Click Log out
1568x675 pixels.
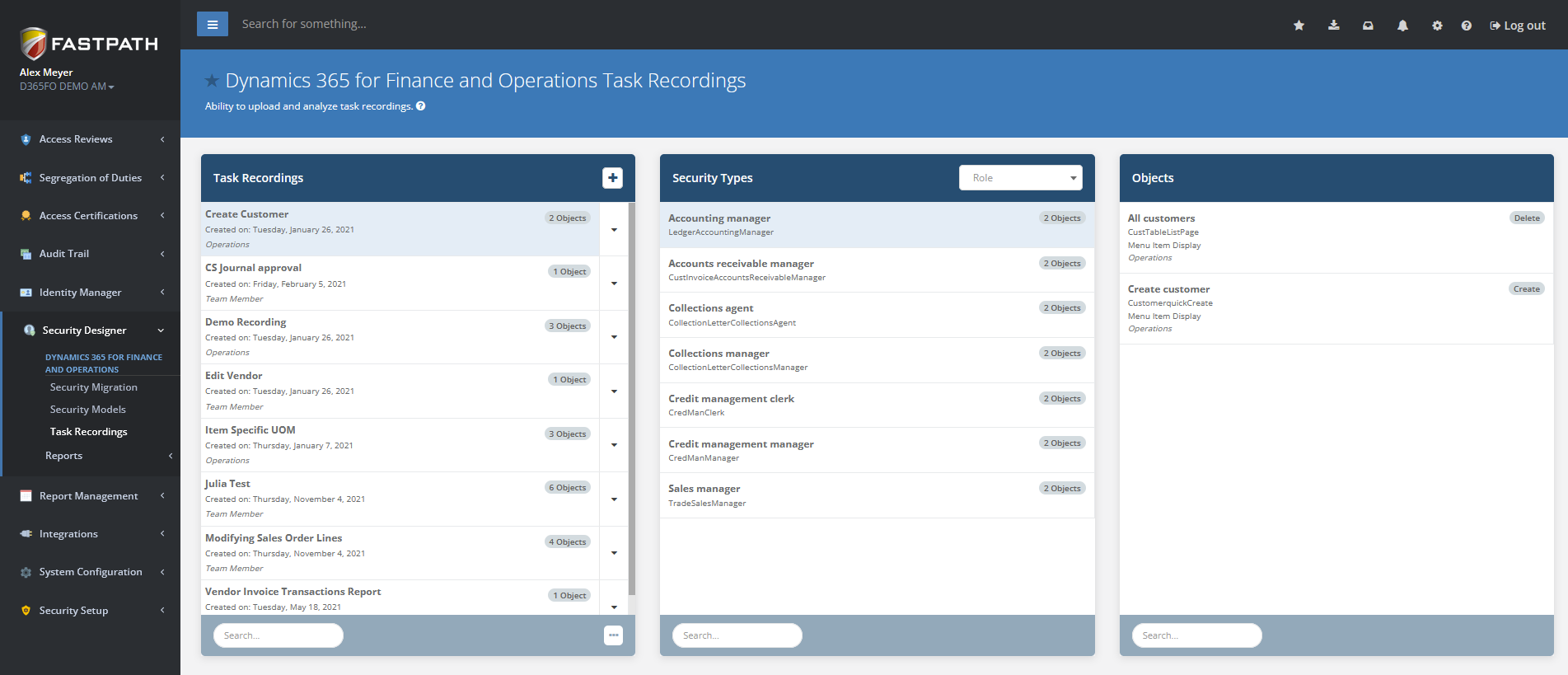[1518, 26]
